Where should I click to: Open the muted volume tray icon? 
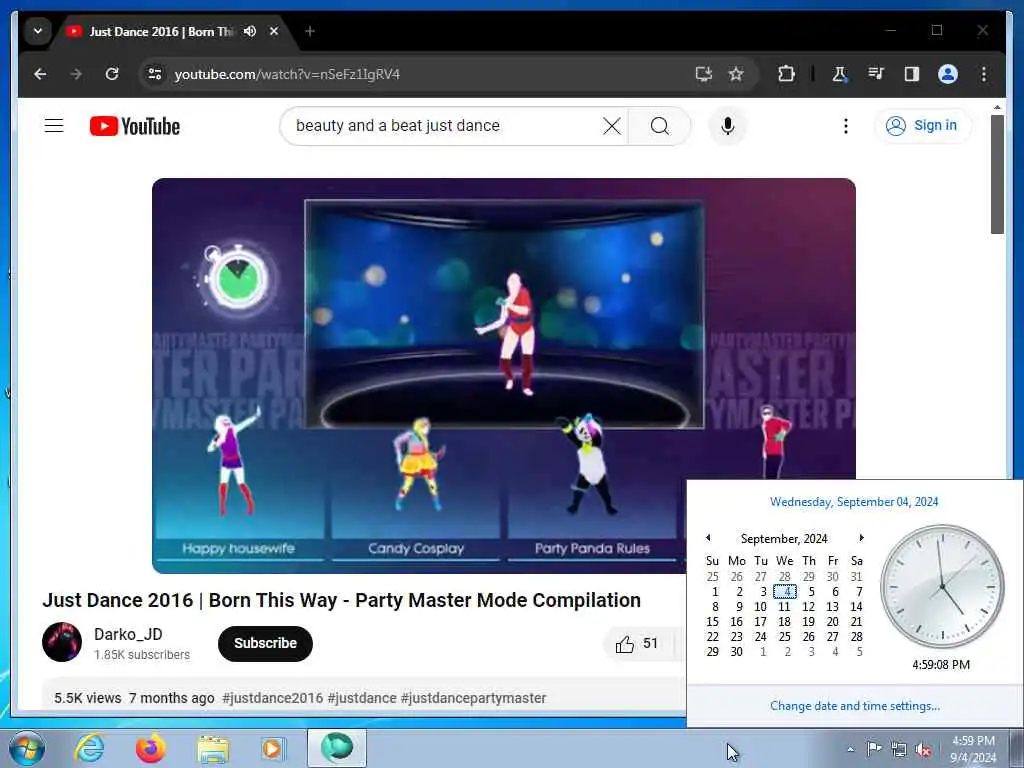tap(923, 750)
